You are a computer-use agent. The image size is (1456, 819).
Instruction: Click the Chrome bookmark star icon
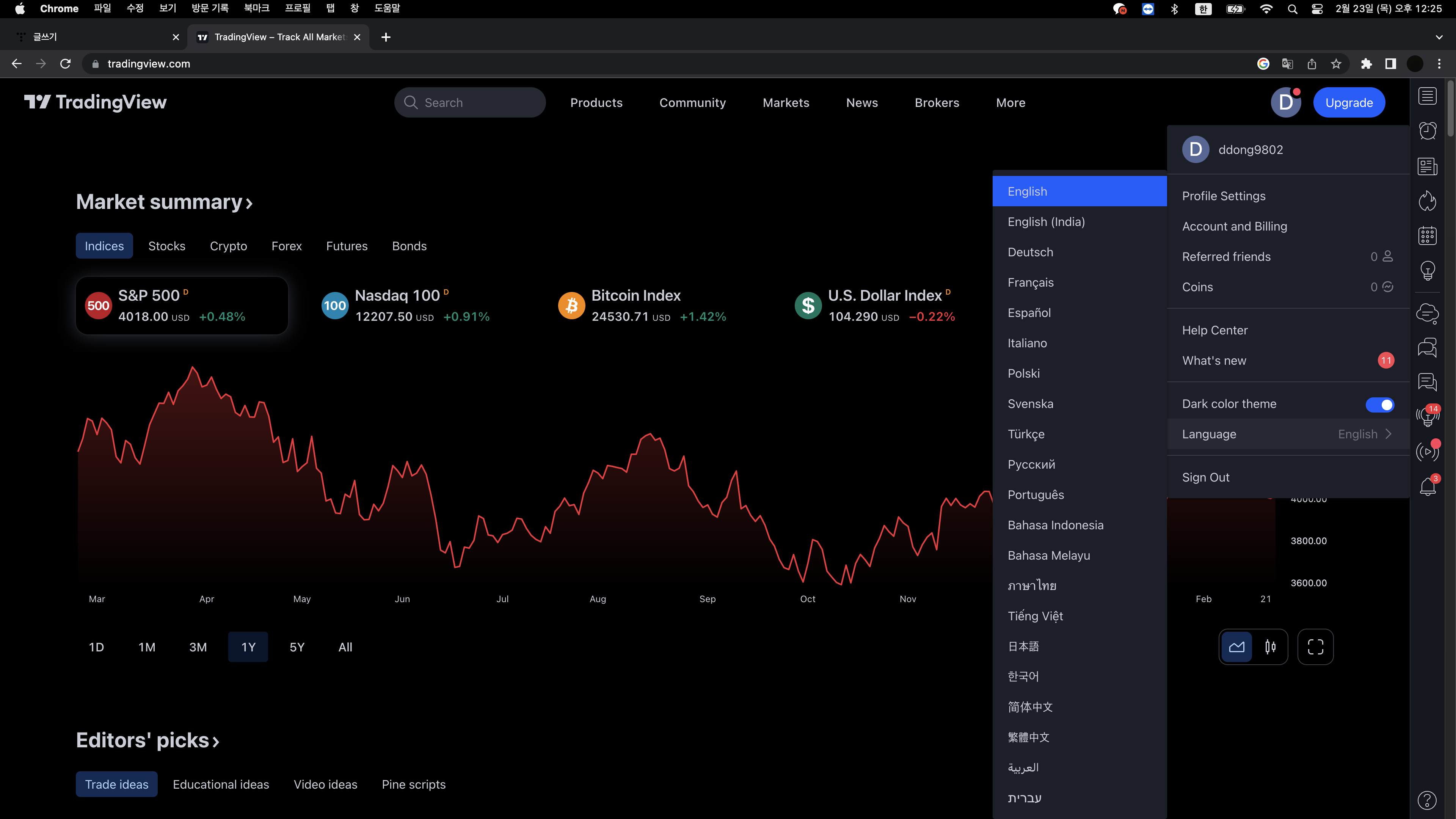[1335, 64]
